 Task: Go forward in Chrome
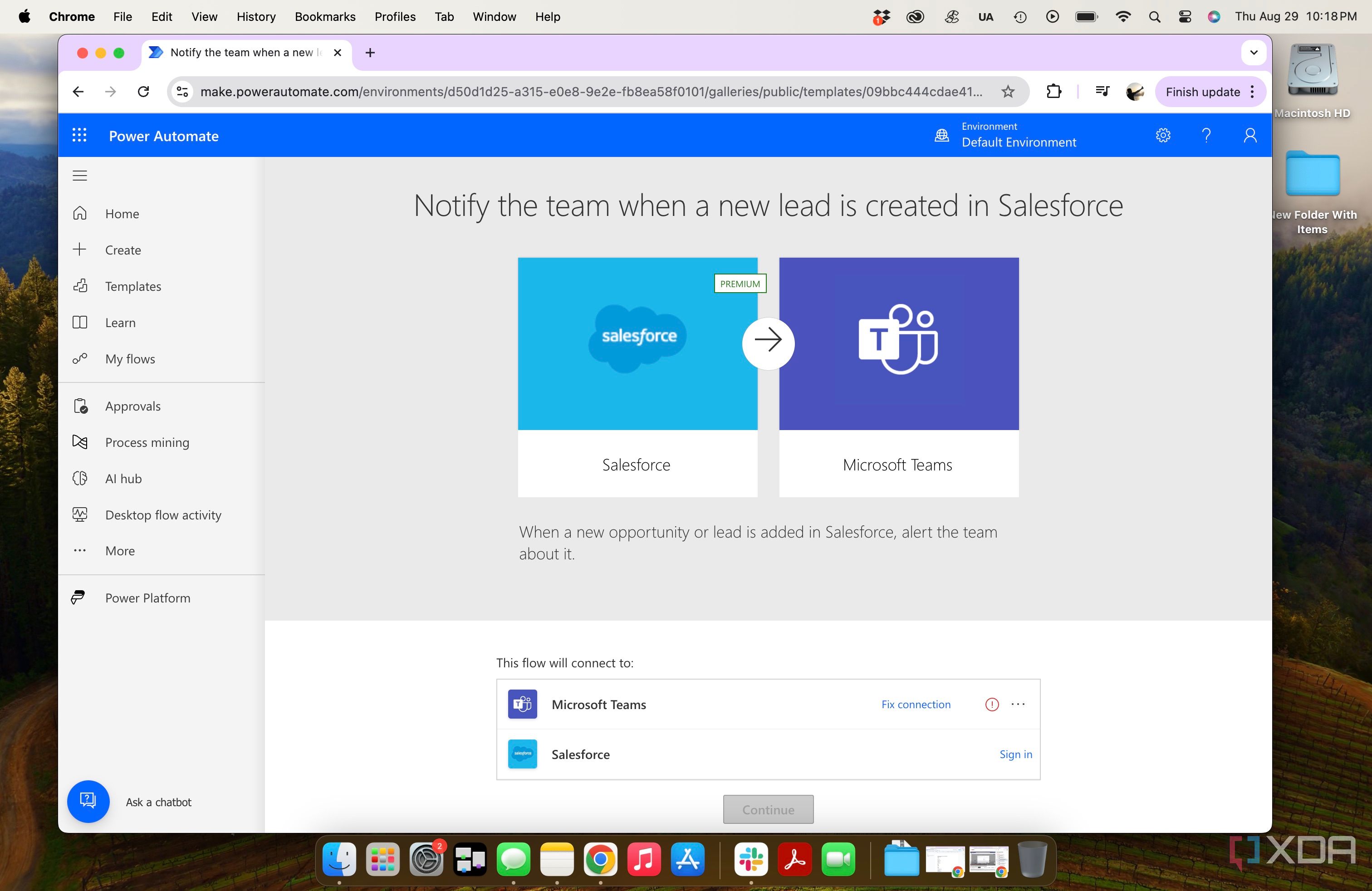click(111, 92)
